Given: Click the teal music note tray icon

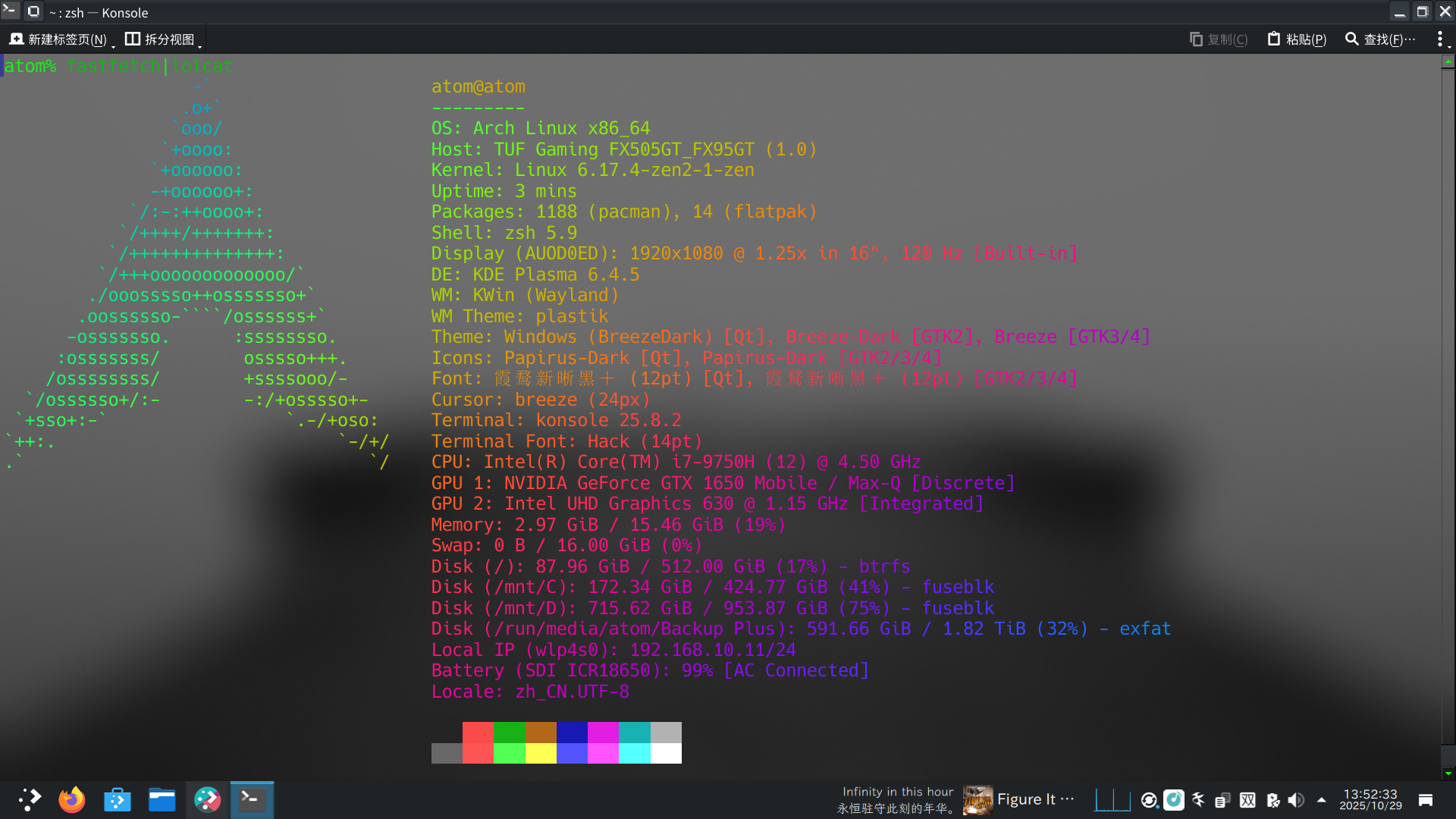Looking at the screenshot, I should 1174,799.
